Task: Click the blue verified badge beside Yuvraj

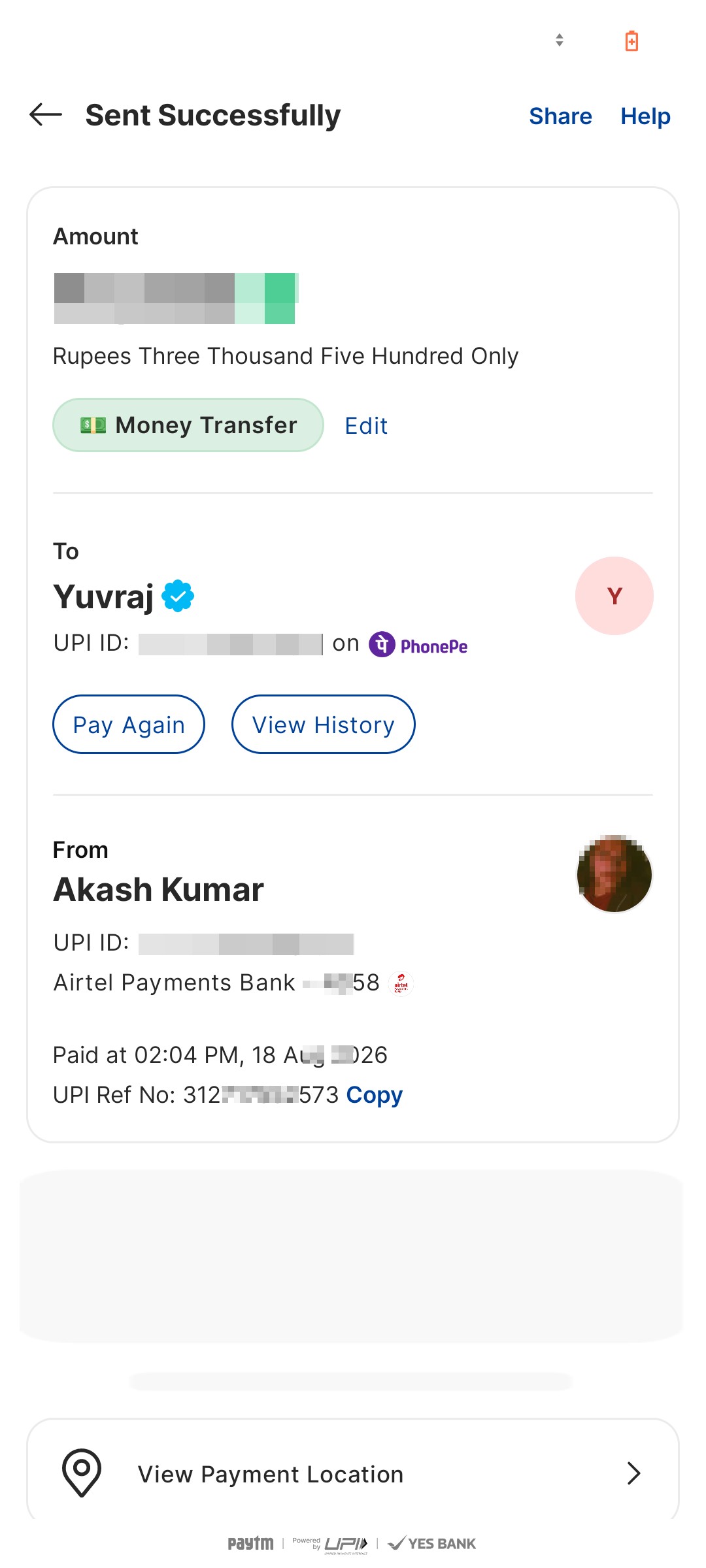Action: click(x=178, y=596)
